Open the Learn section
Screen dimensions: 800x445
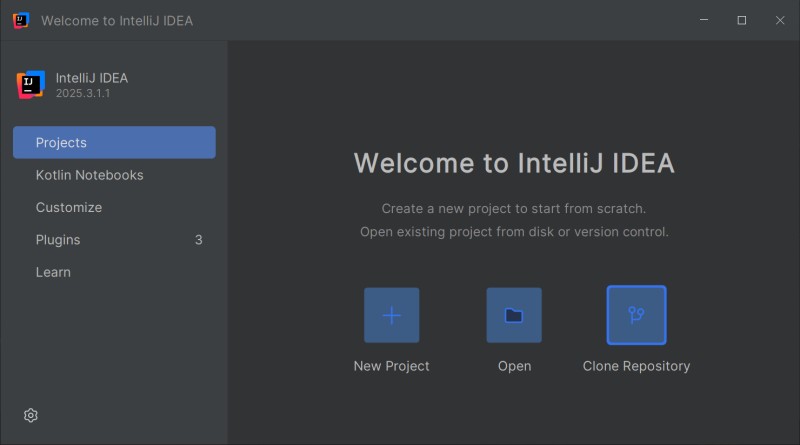pyautogui.click(x=114, y=272)
